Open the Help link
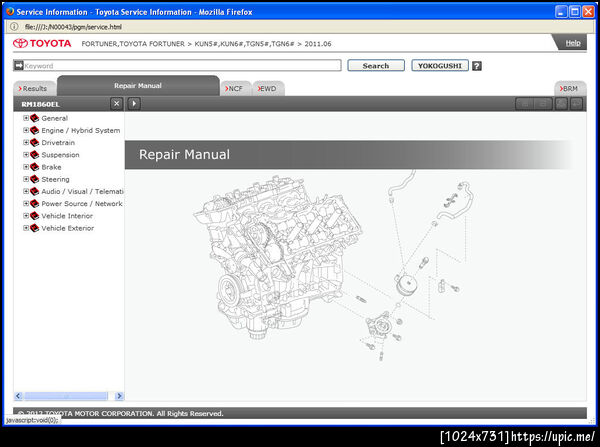This screenshot has width=600, height=447. click(573, 43)
